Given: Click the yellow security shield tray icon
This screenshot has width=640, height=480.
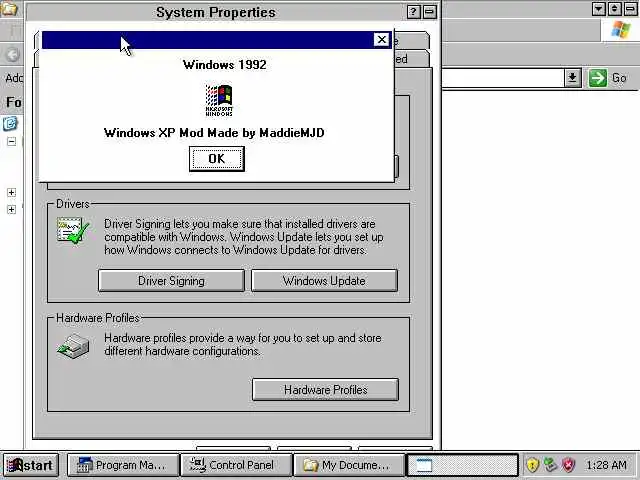Looking at the screenshot, I should (533, 465).
